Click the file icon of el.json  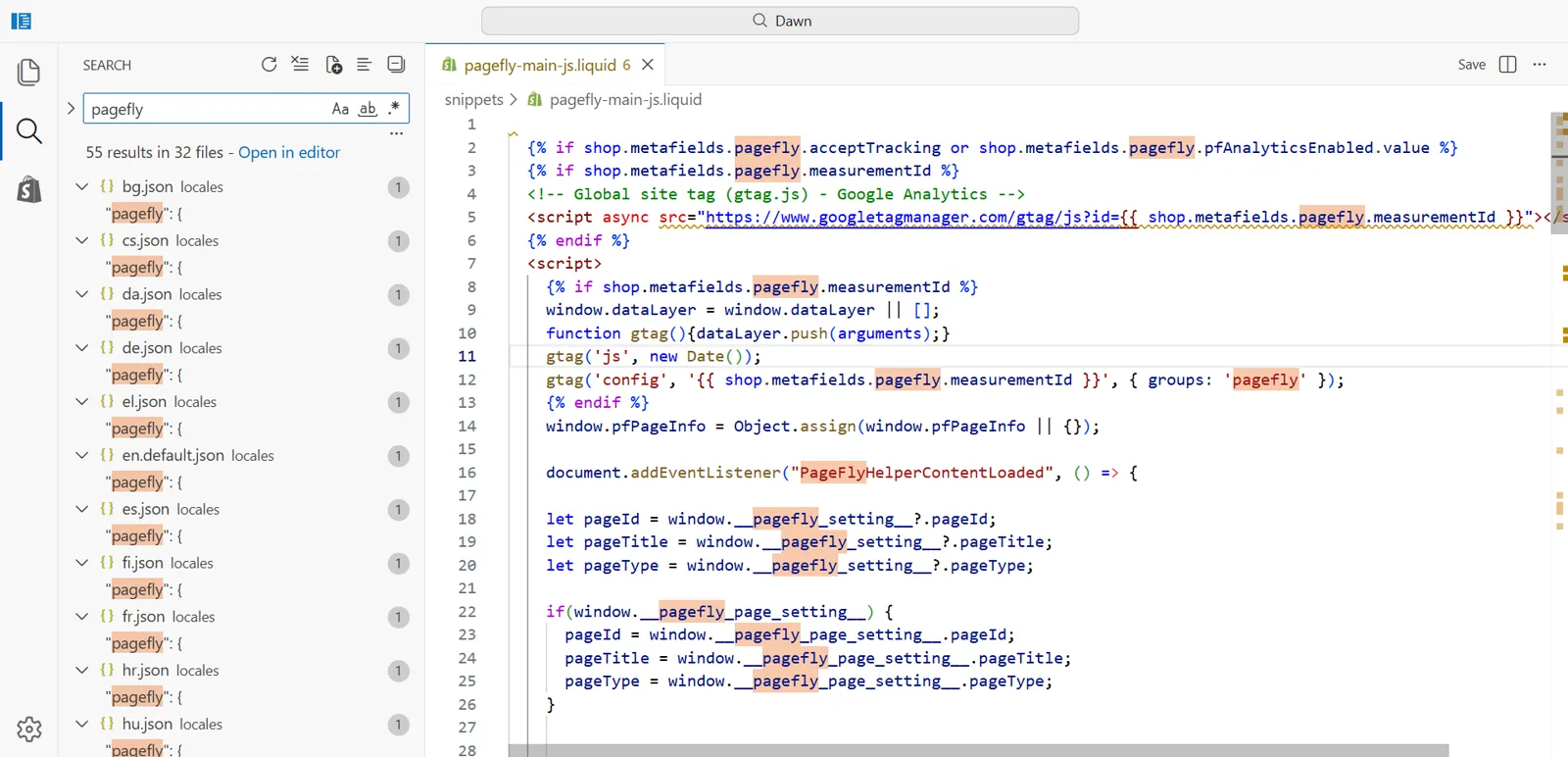click(x=107, y=401)
